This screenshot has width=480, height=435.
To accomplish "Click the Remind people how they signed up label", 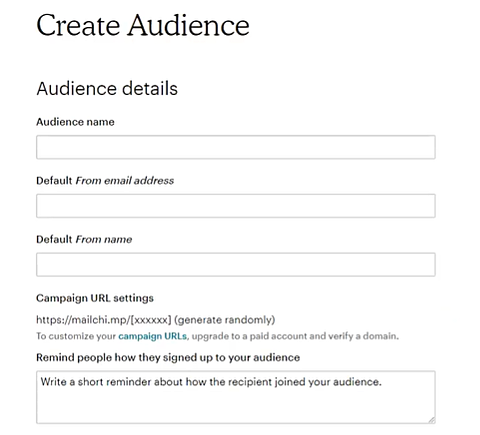I will [168, 357].
